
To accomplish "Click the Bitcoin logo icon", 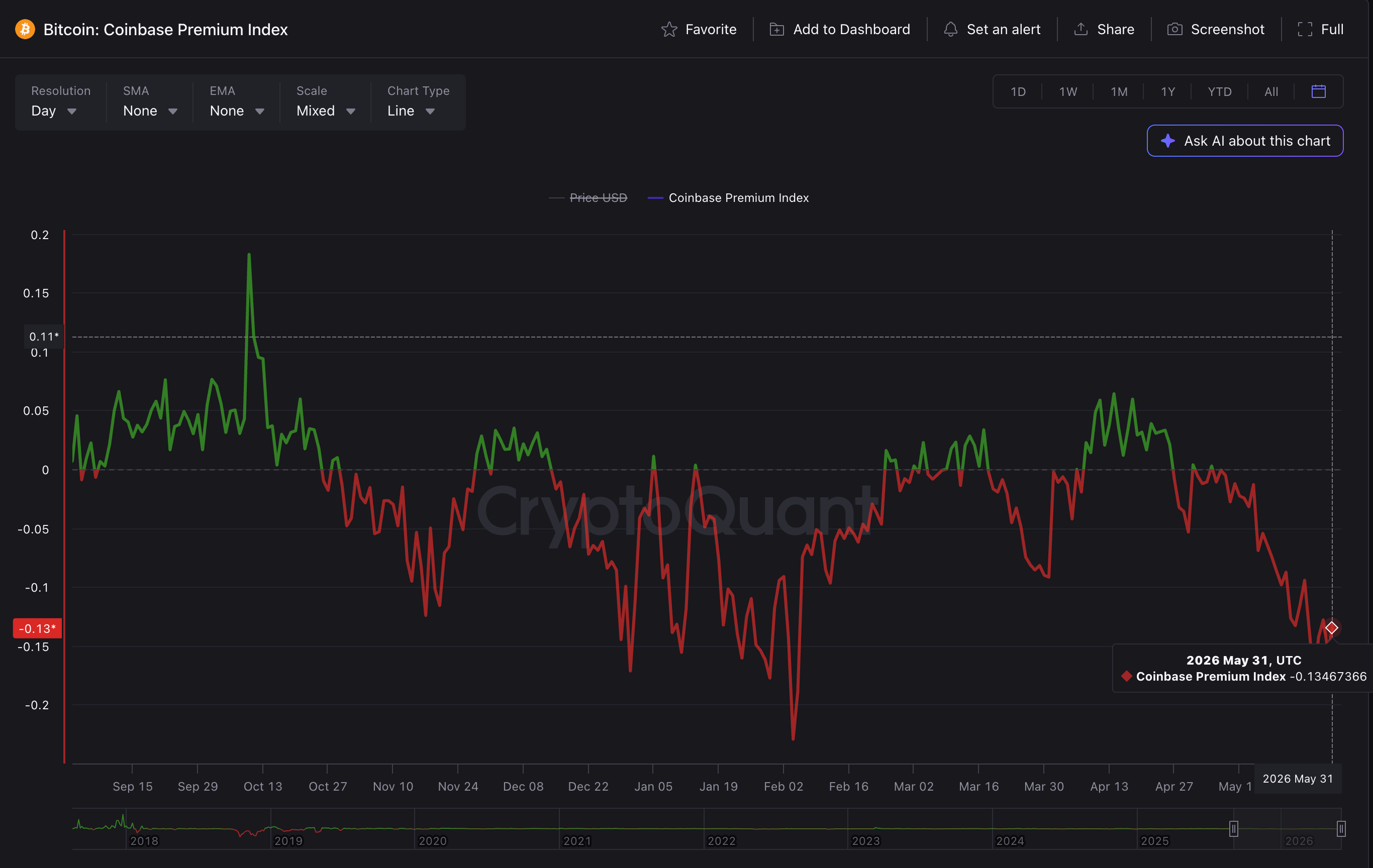I will (25, 29).
